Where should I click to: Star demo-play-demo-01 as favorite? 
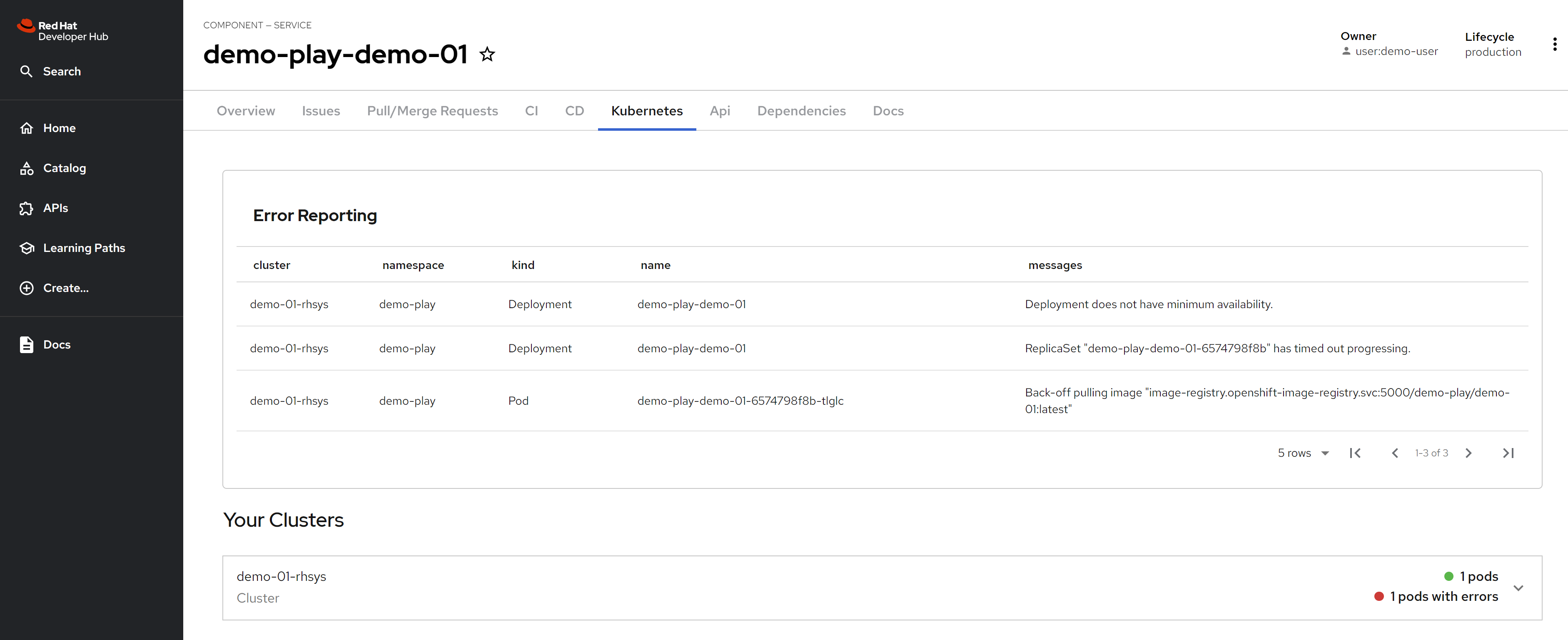point(487,55)
